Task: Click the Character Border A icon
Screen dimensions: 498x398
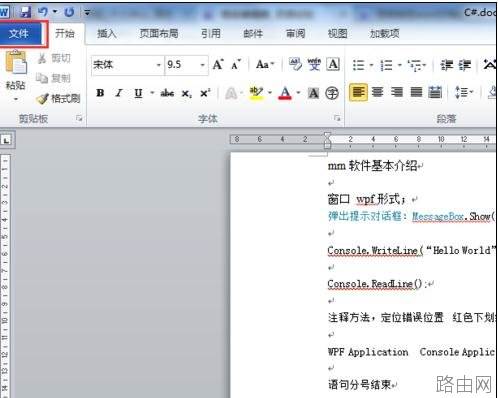Action: pyautogui.click(x=333, y=64)
